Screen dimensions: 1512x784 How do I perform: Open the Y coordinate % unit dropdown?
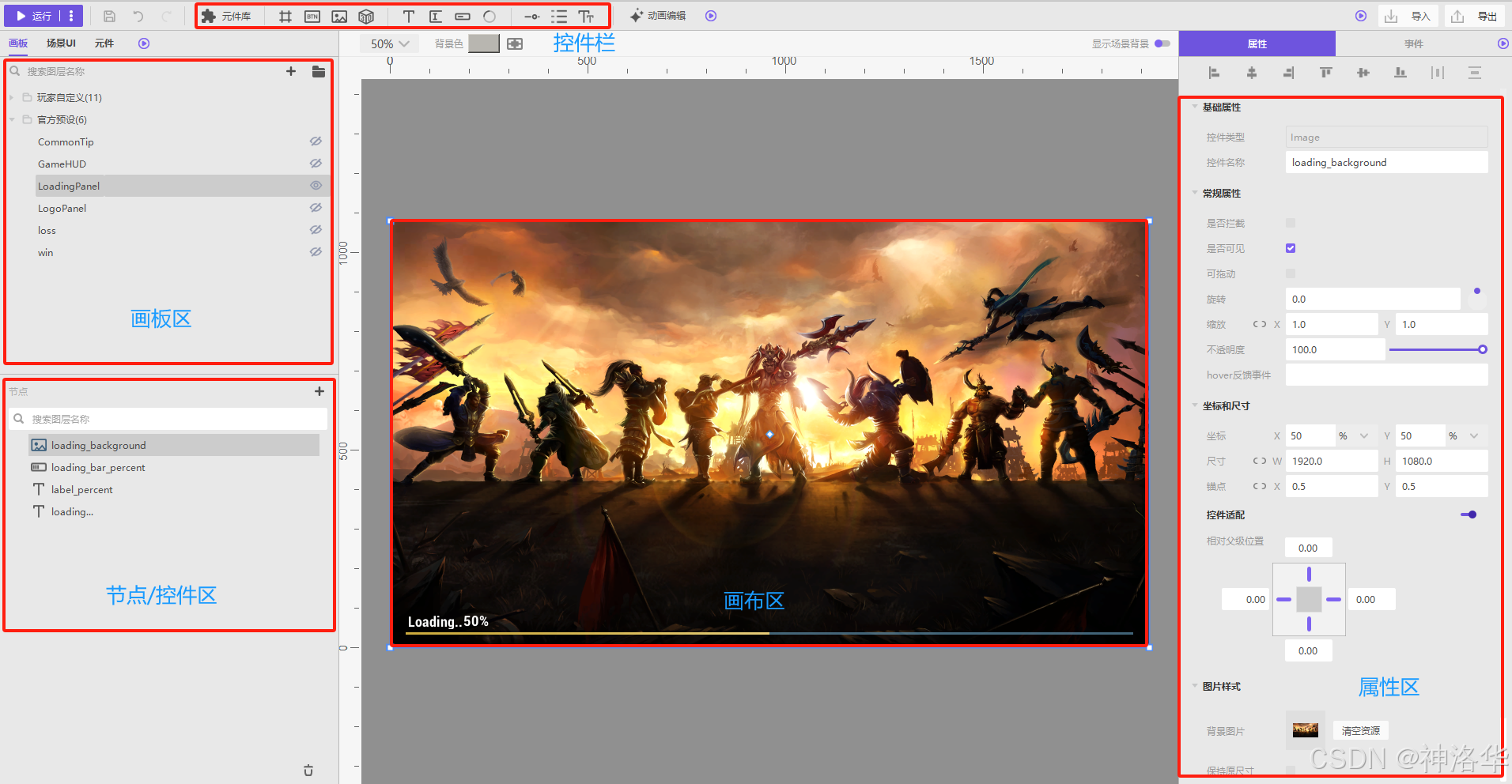pos(1463,435)
